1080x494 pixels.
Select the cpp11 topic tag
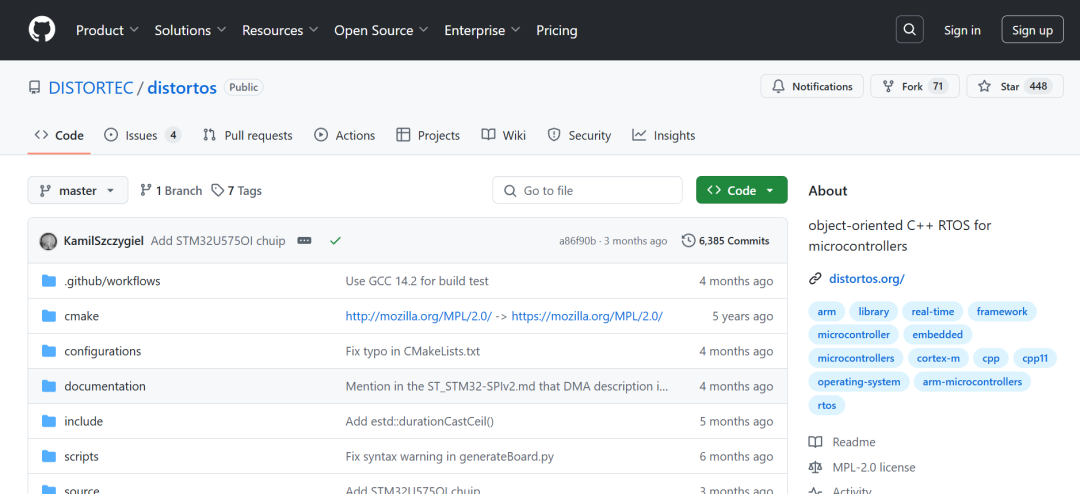[x=1035, y=358]
